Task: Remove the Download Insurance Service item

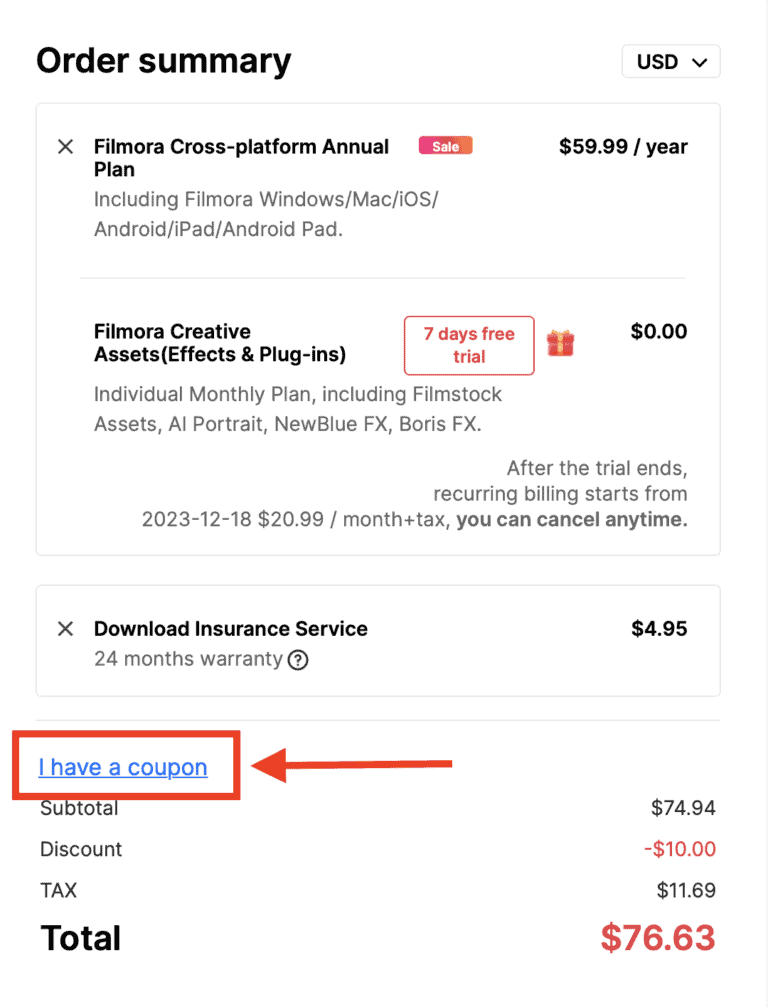Action: [x=64, y=628]
